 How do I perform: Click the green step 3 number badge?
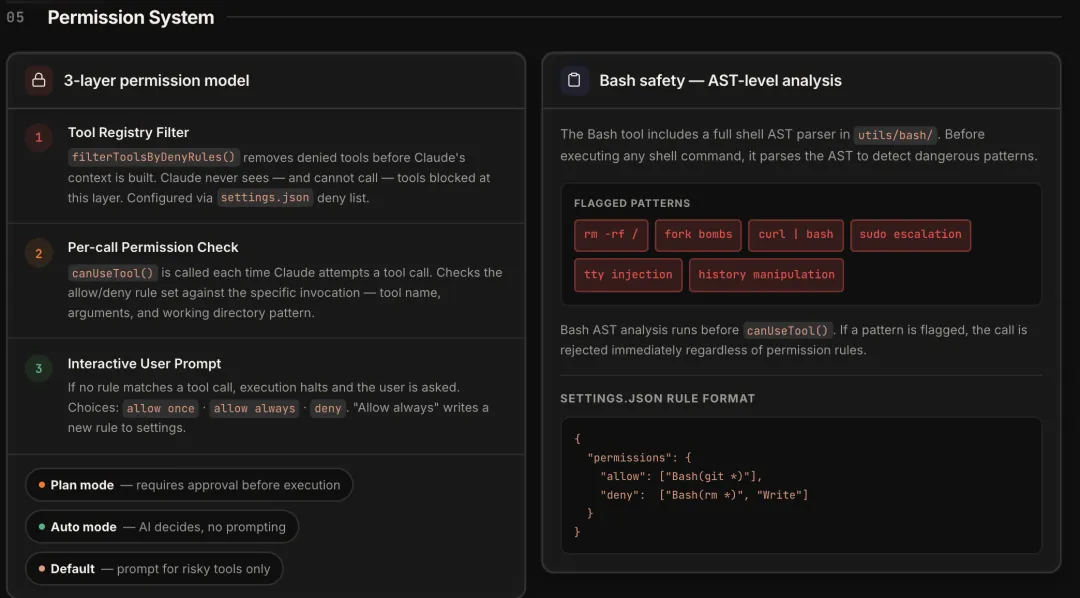click(39, 369)
